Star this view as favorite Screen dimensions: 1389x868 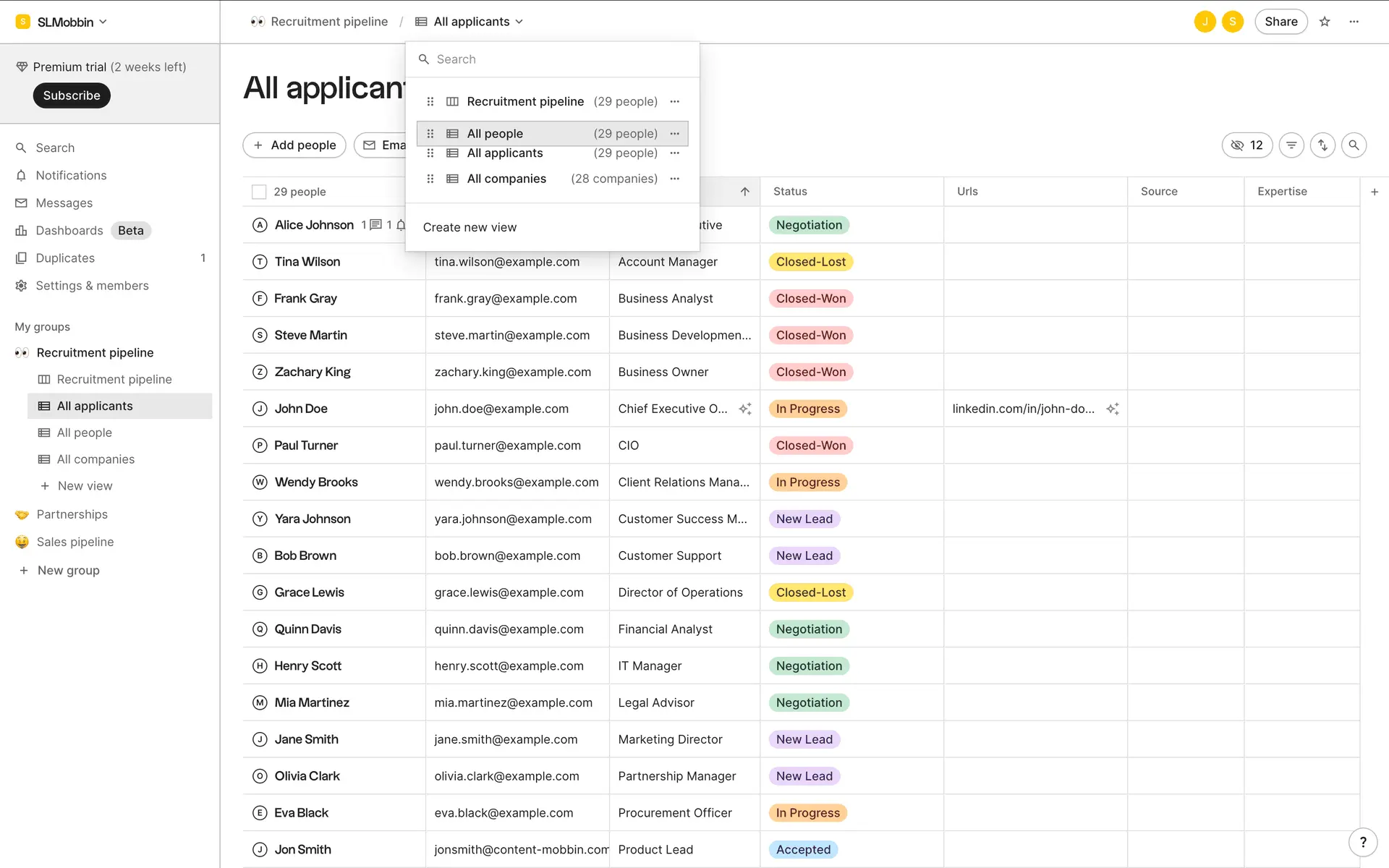coord(1325,22)
